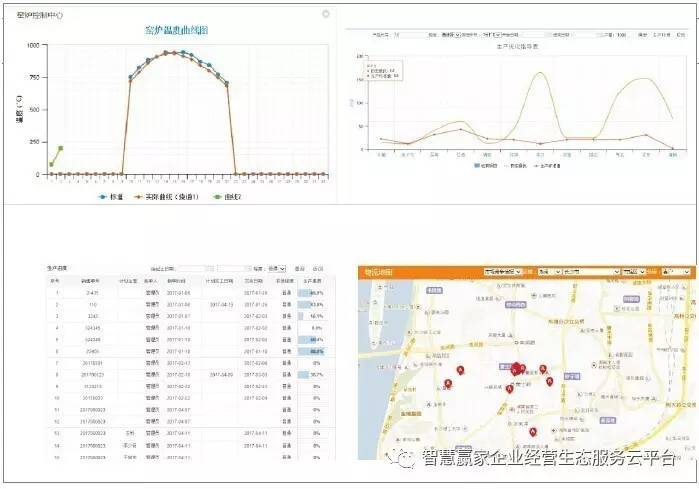Open the last dropdown in the orange map header
The width and height of the screenshot is (699, 489).
[673, 271]
